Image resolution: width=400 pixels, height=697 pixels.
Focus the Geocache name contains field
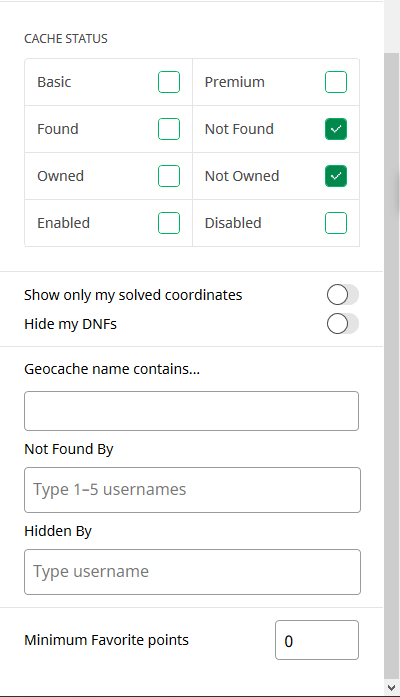(192, 411)
